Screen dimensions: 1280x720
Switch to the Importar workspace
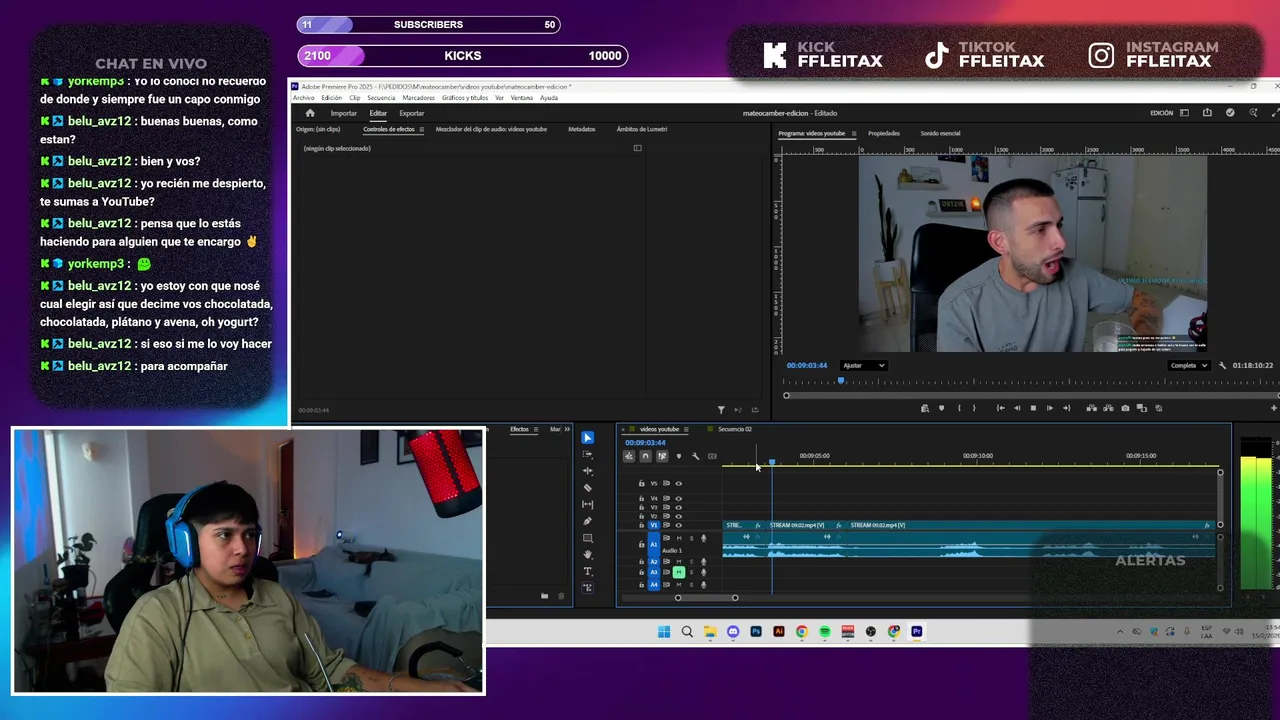[344, 114]
